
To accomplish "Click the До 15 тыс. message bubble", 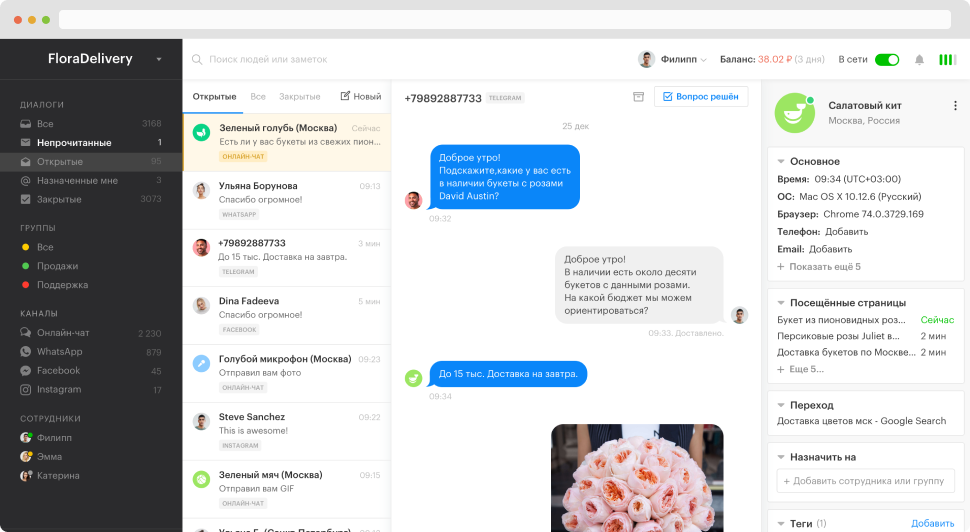I will tap(508, 374).
